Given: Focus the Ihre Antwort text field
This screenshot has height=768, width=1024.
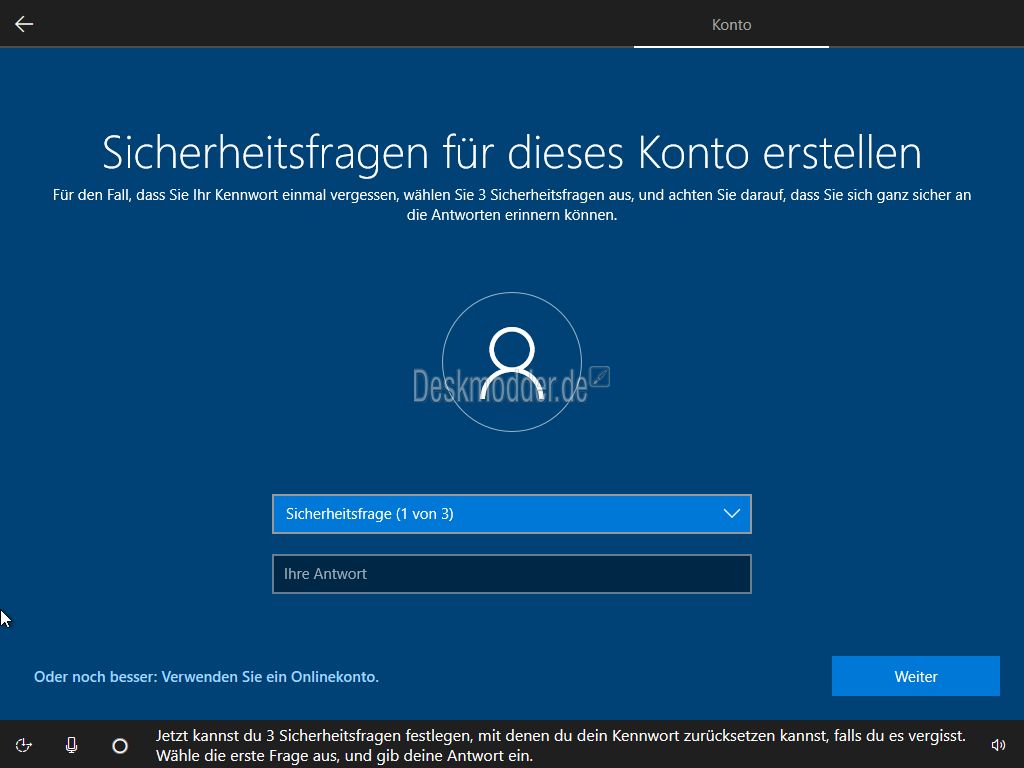Looking at the screenshot, I should [x=511, y=574].
